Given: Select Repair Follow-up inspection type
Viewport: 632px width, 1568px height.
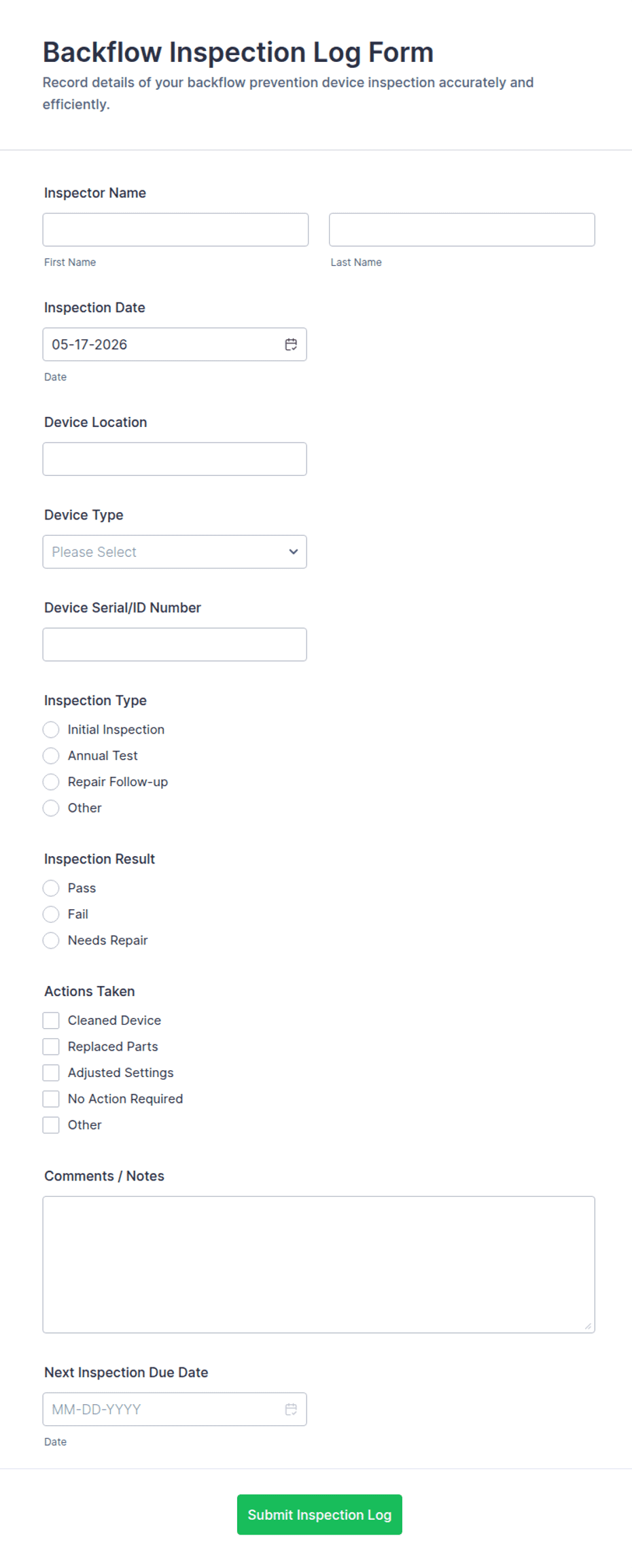Looking at the screenshot, I should coord(51,782).
